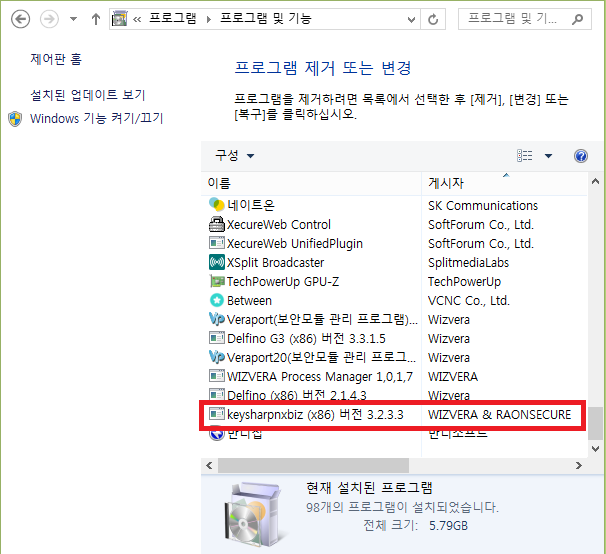This screenshot has height=554, width=606.
Task: Click the 프로그램 및 기능 search box
Action: pos(524,19)
